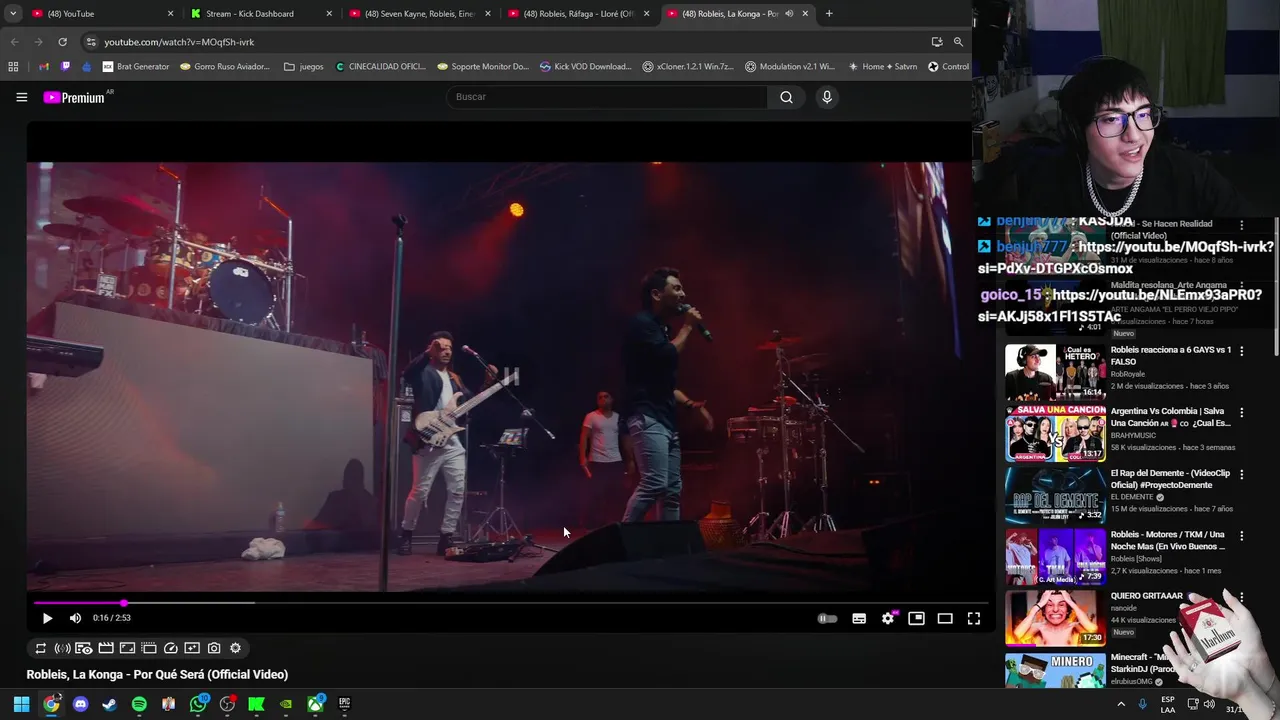
Task: Switch to the 'Seven Kayne, Robleis' tab
Action: tap(418, 14)
